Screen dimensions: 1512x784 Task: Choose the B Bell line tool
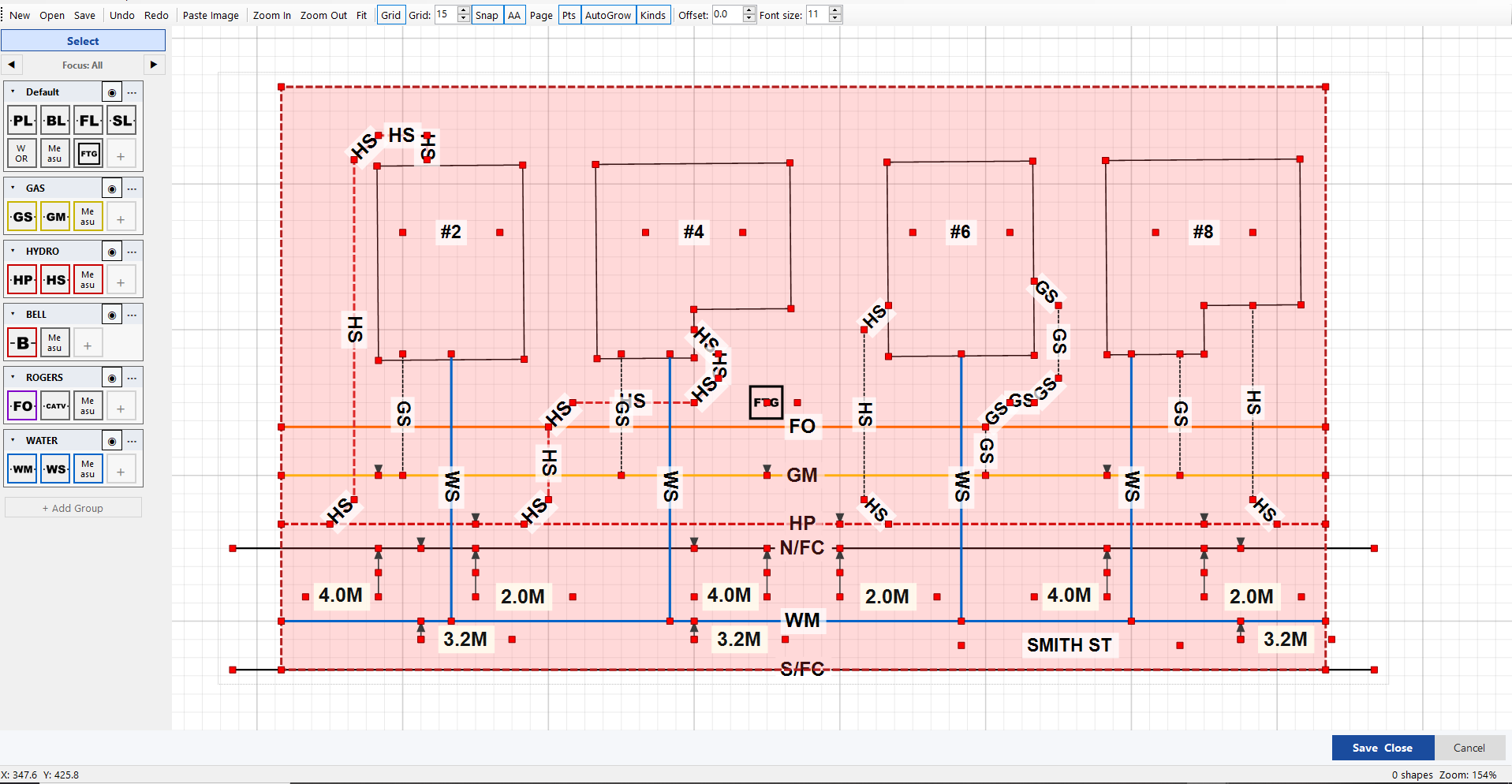[22, 343]
